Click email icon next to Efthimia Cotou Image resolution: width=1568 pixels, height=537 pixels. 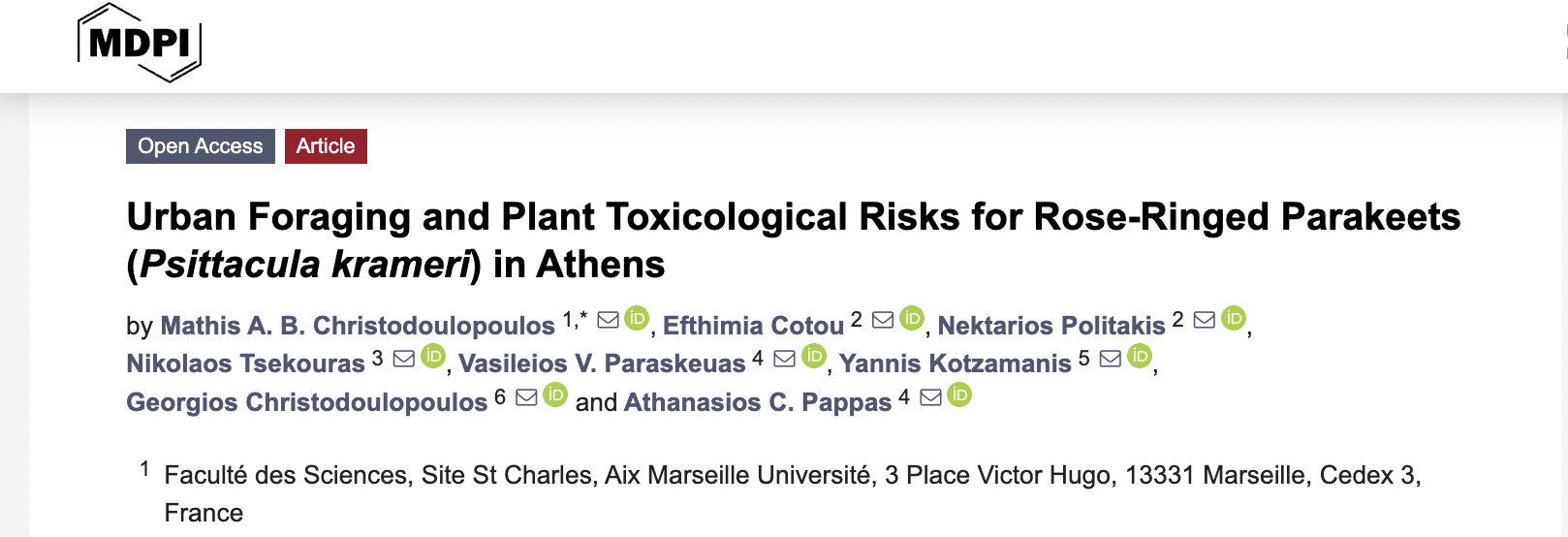(883, 320)
